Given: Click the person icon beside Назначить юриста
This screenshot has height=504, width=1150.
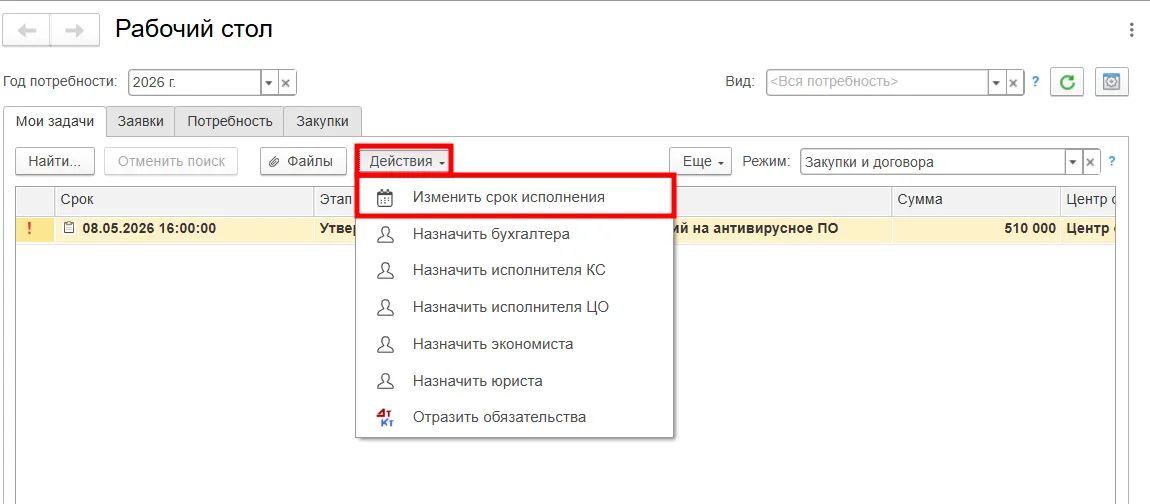Looking at the screenshot, I should tap(385, 381).
